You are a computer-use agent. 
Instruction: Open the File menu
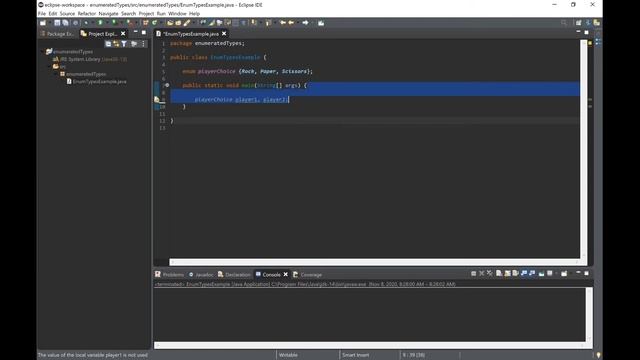coord(42,13)
